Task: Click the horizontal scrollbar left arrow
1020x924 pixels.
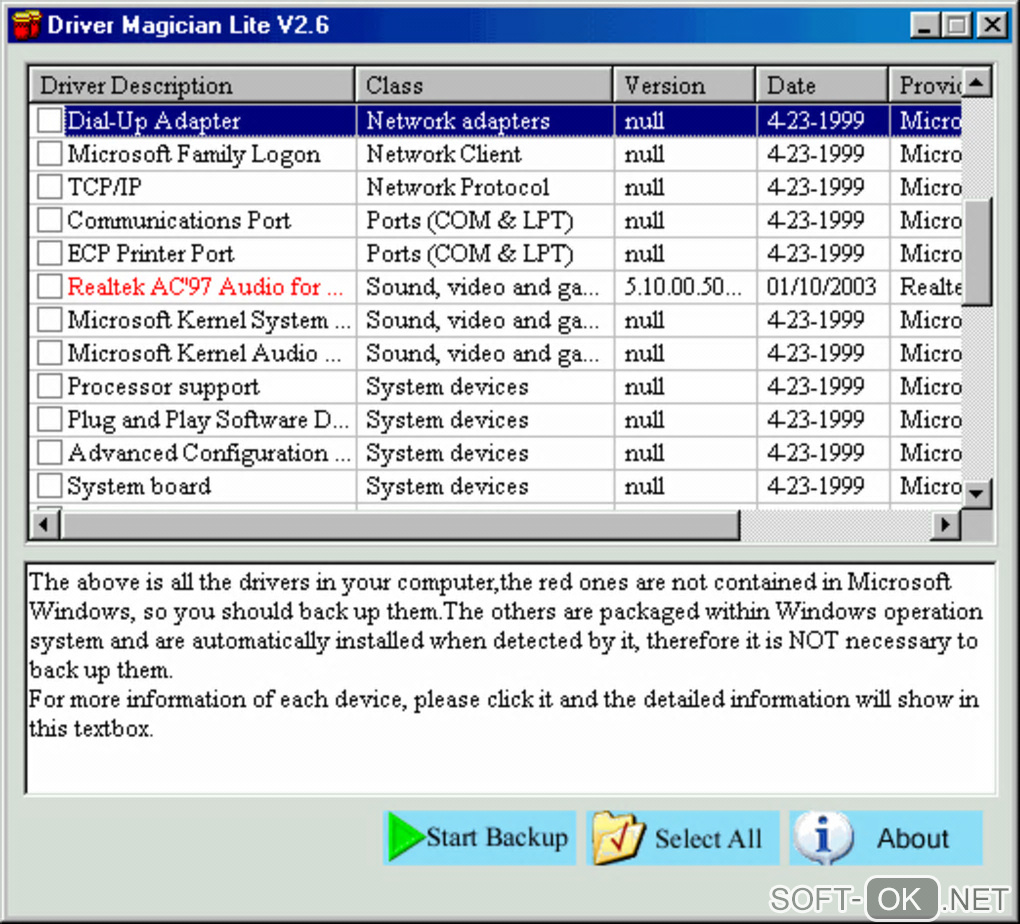Action: 44,524
